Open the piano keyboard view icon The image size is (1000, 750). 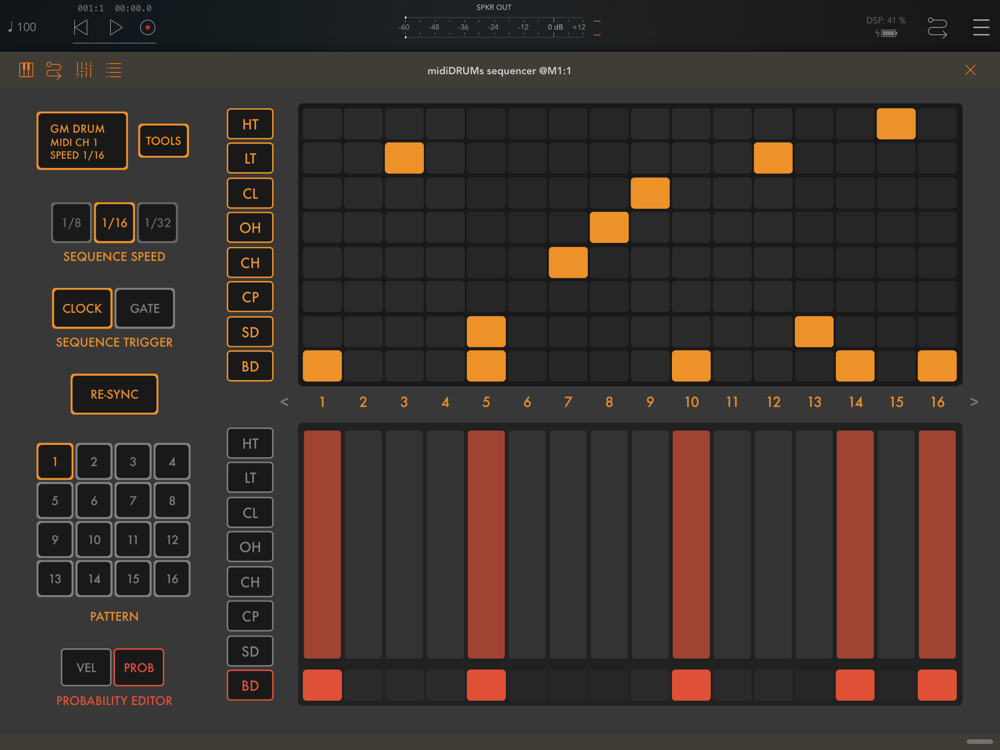click(26, 70)
